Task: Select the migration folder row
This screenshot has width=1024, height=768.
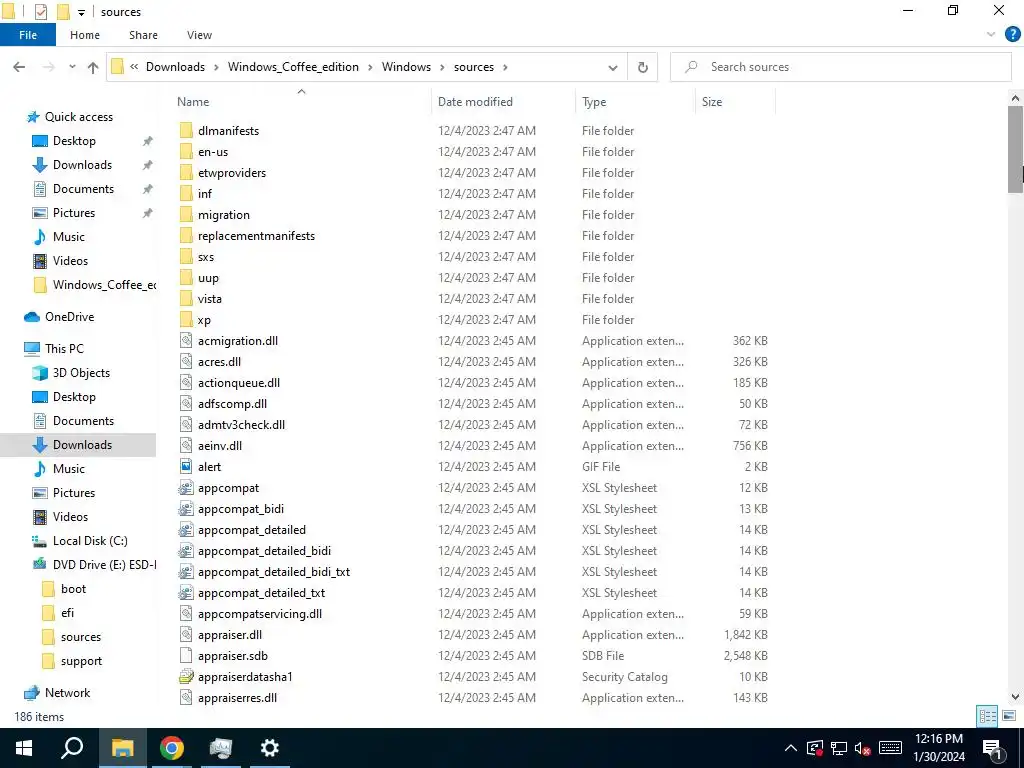Action: coord(473,215)
